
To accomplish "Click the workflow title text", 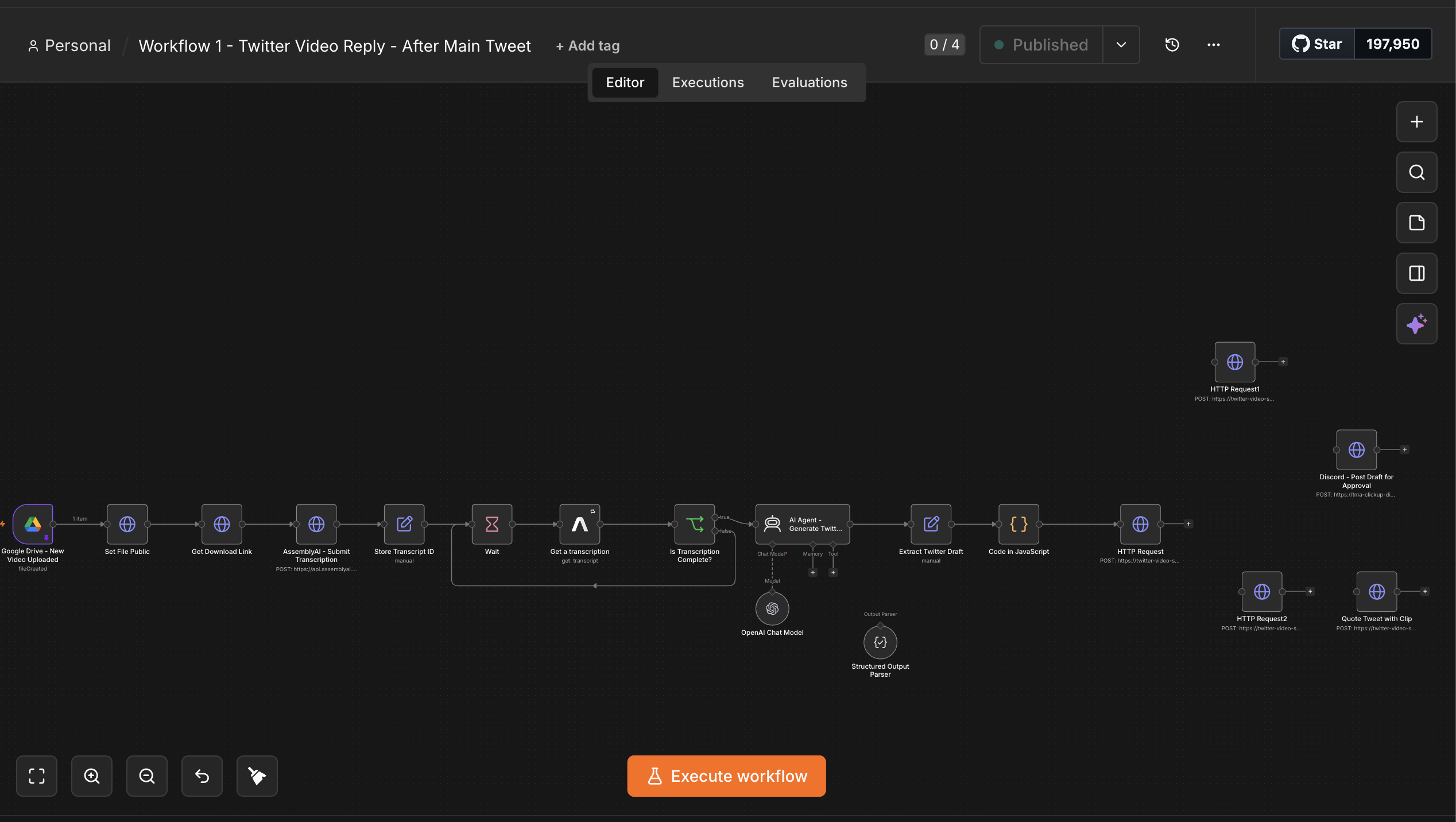I will (x=335, y=46).
